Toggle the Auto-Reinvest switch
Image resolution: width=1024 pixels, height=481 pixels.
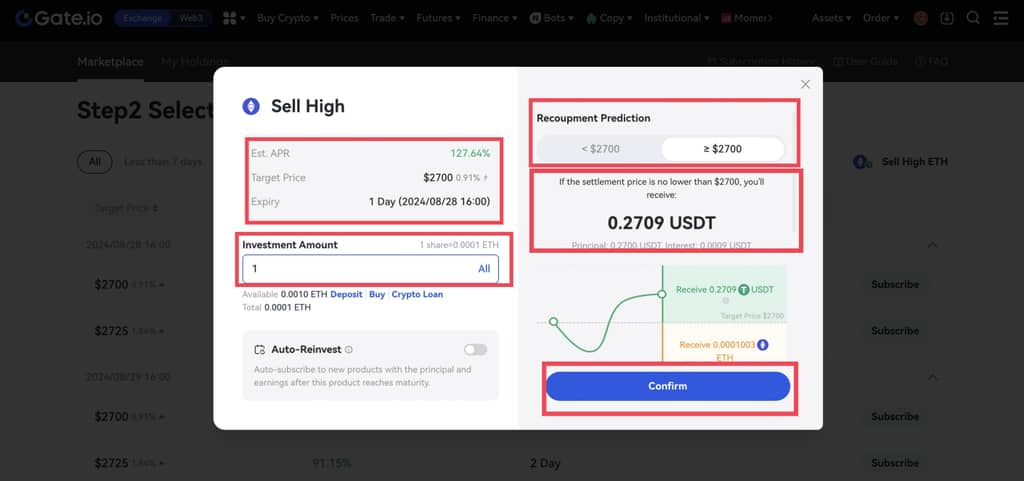point(475,350)
